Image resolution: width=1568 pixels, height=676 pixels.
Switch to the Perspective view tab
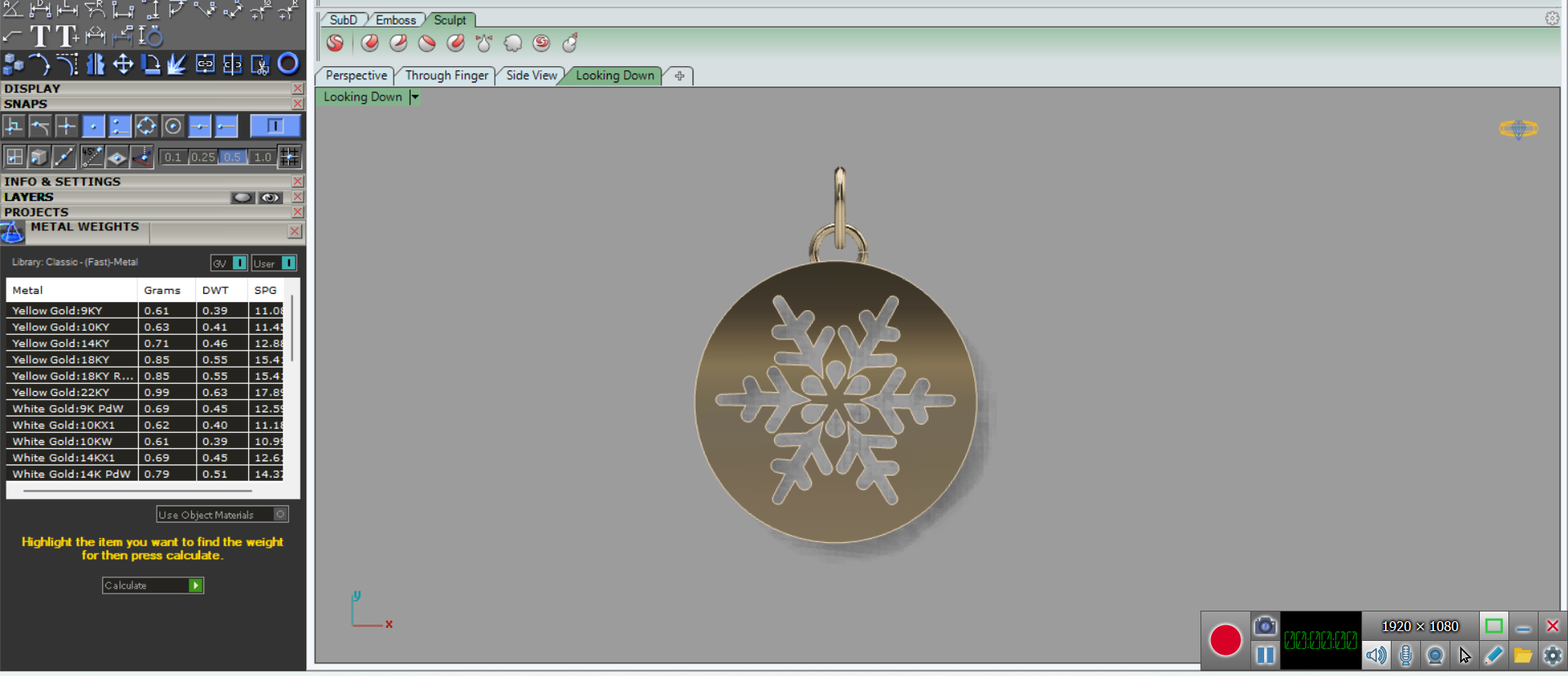[x=356, y=75]
